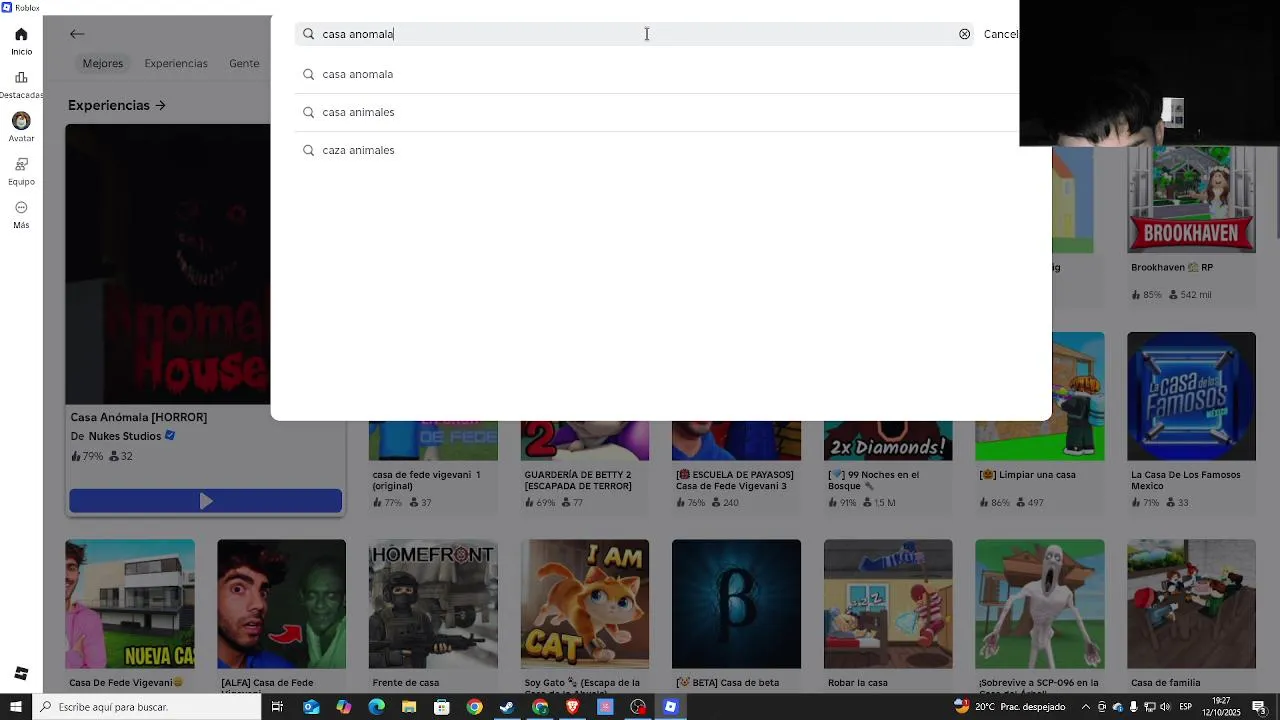Click the search field containing 'casa anomala'
1280x720 pixels.
click(634, 34)
